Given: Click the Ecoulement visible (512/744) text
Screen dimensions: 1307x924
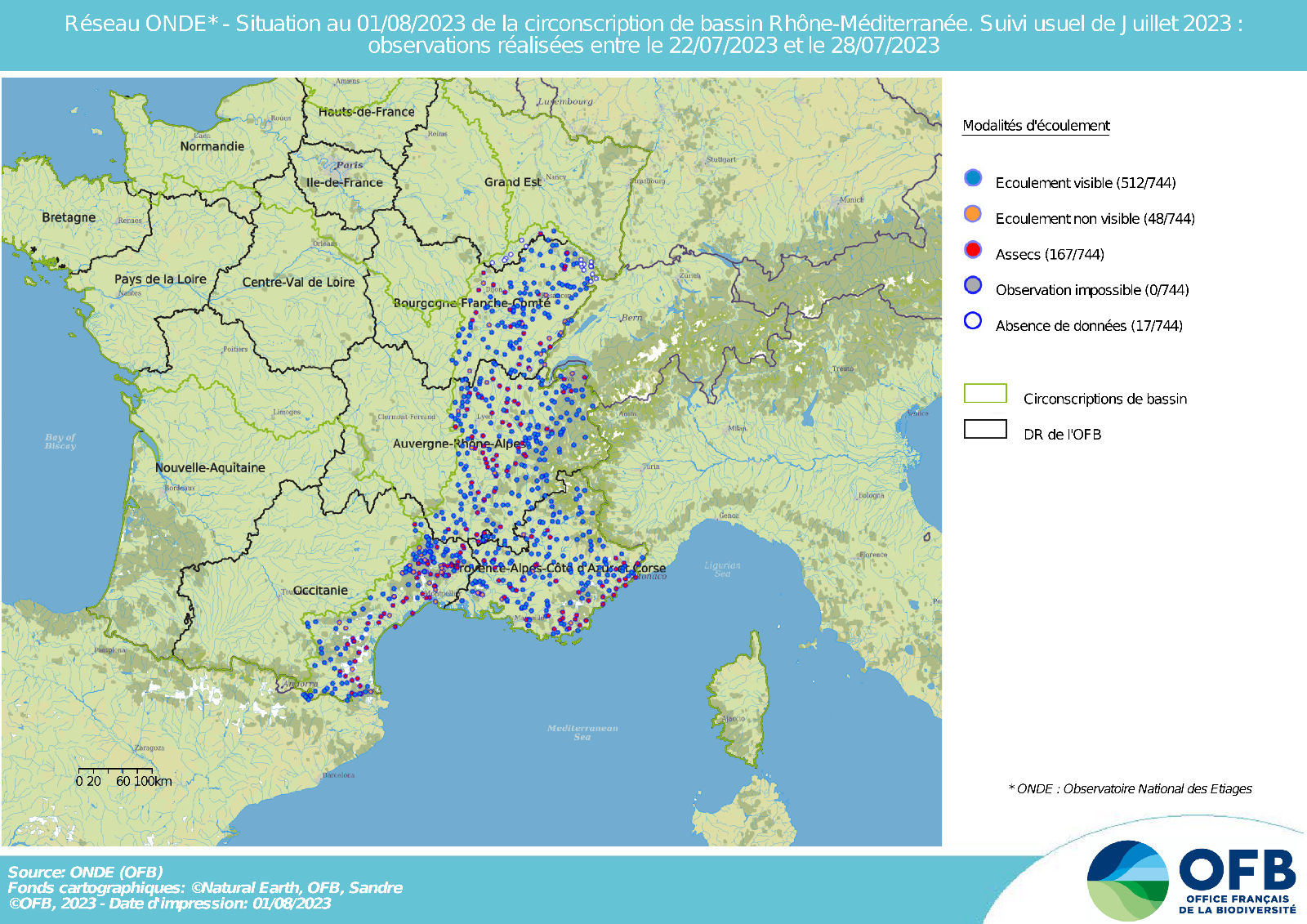Looking at the screenshot, I should point(1085,183).
